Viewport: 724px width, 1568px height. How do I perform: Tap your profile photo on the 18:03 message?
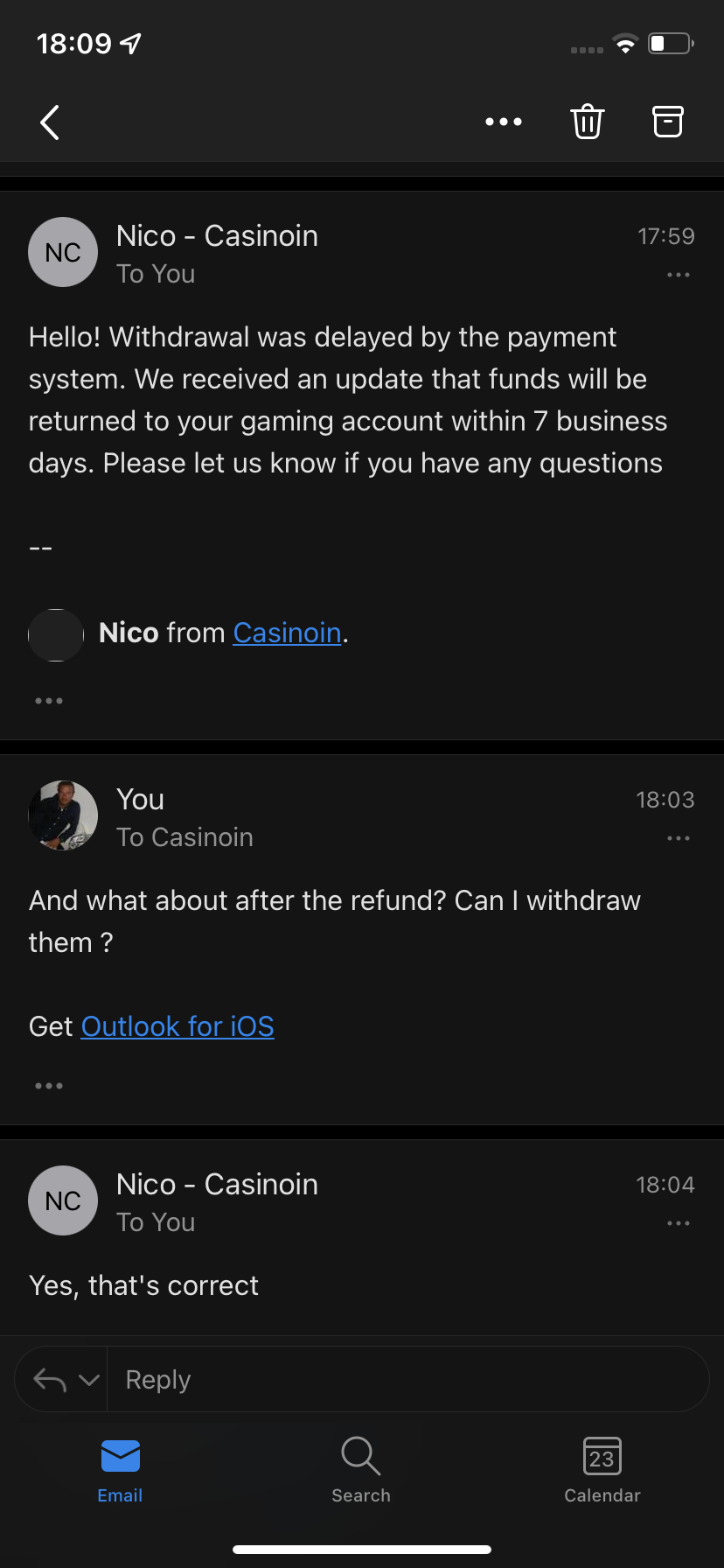[63, 815]
